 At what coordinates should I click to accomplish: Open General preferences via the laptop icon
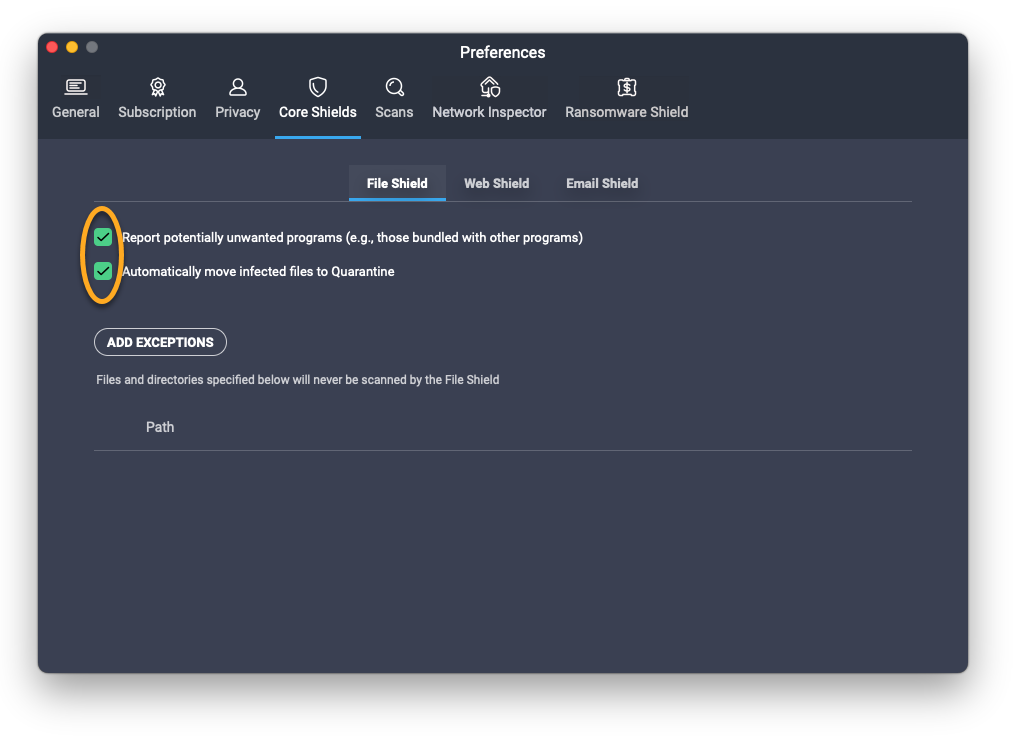[x=76, y=87]
